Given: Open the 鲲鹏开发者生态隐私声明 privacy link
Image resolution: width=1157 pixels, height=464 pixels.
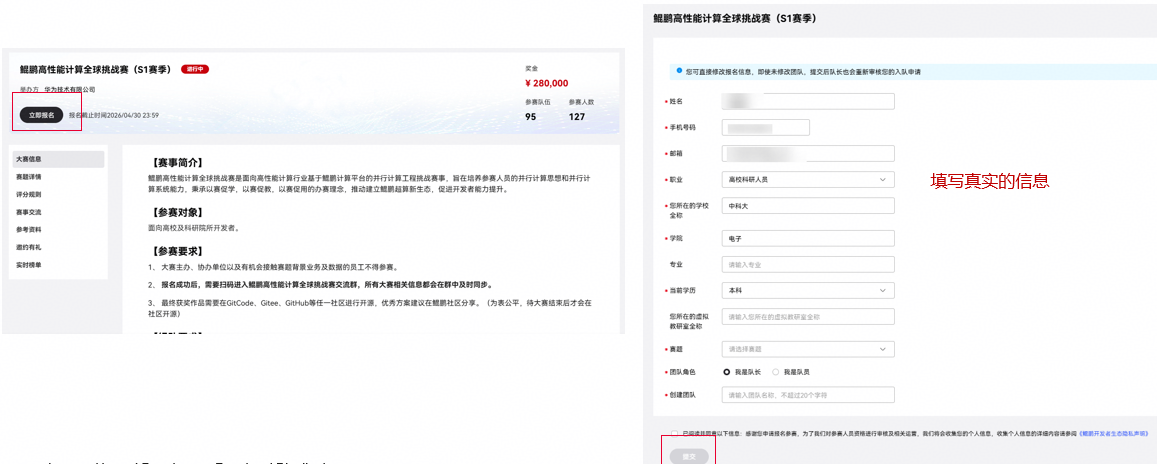Looking at the screenshot, I should coord(1113,434).
